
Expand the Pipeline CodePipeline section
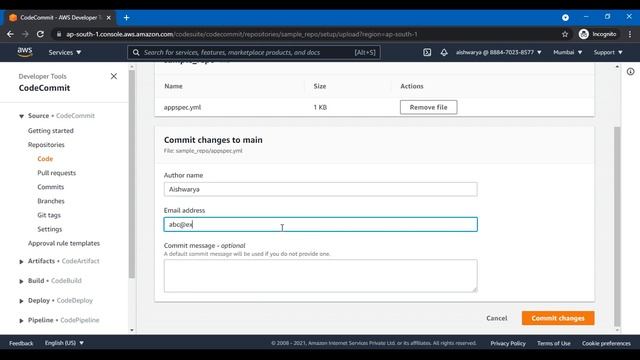tap(21, 320)
